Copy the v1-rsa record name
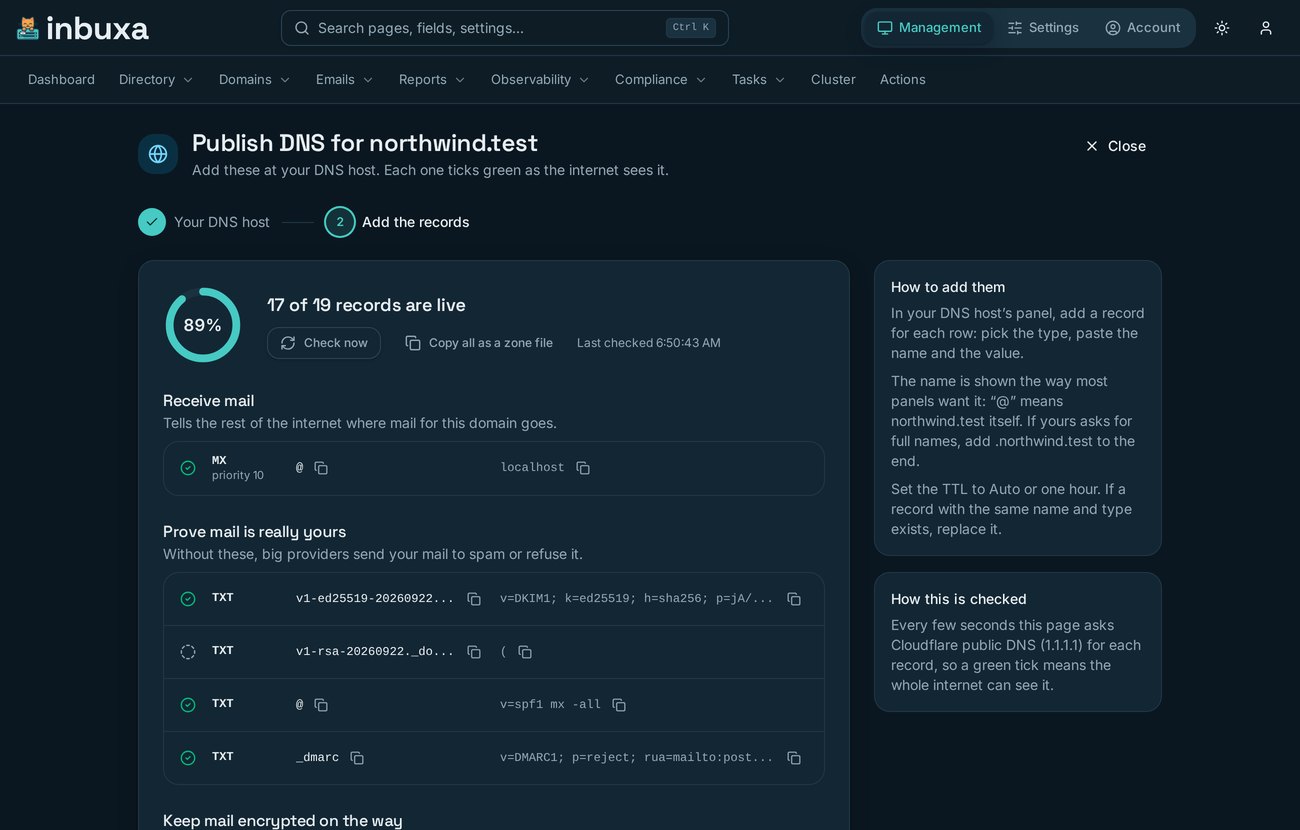Screen dimensions: 1300x830 tap(474, 652)
